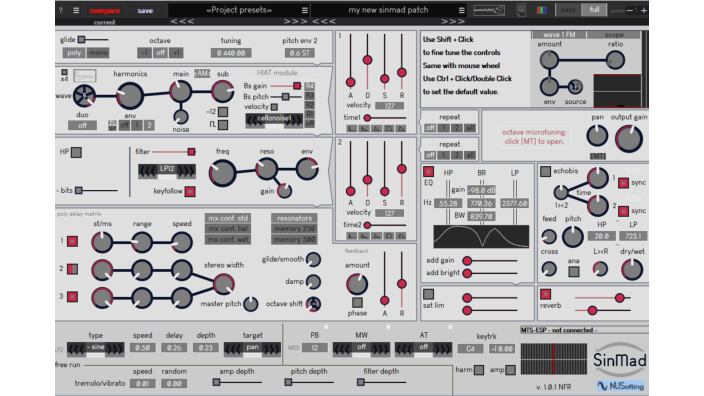Image resolution: width=704 pixels, height=396 pixels.
Task: Click the filter env knob
Action: tap(308, 169)
